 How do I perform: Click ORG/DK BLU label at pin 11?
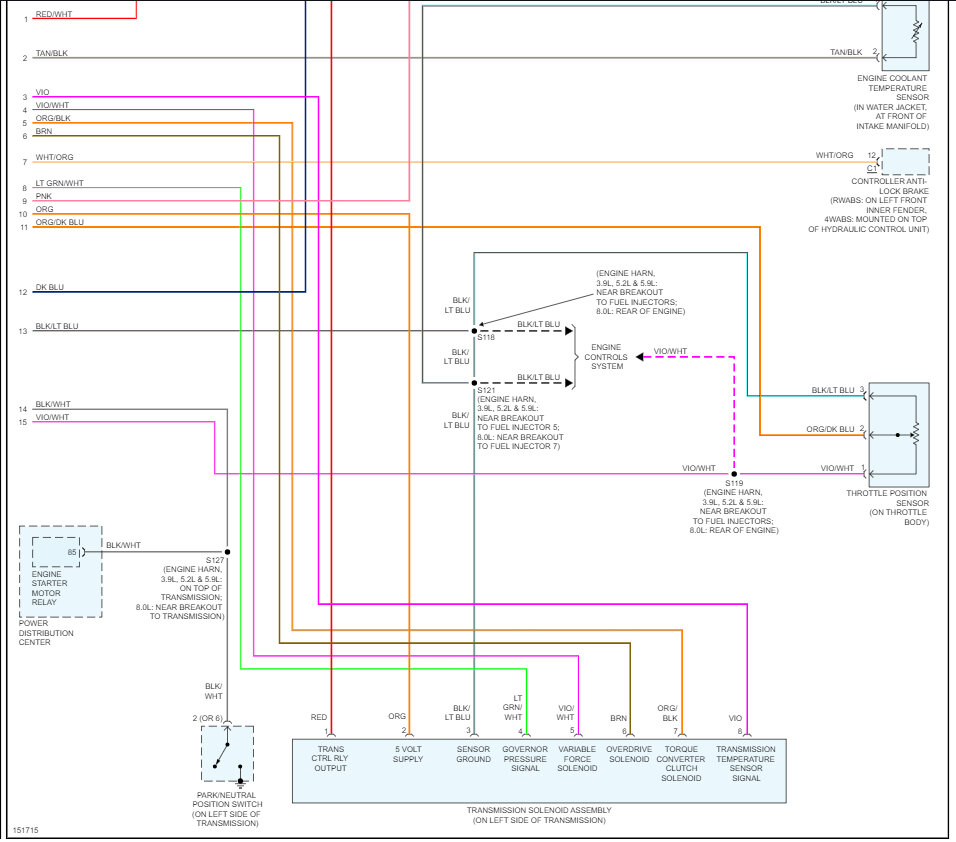pos(59,222)
